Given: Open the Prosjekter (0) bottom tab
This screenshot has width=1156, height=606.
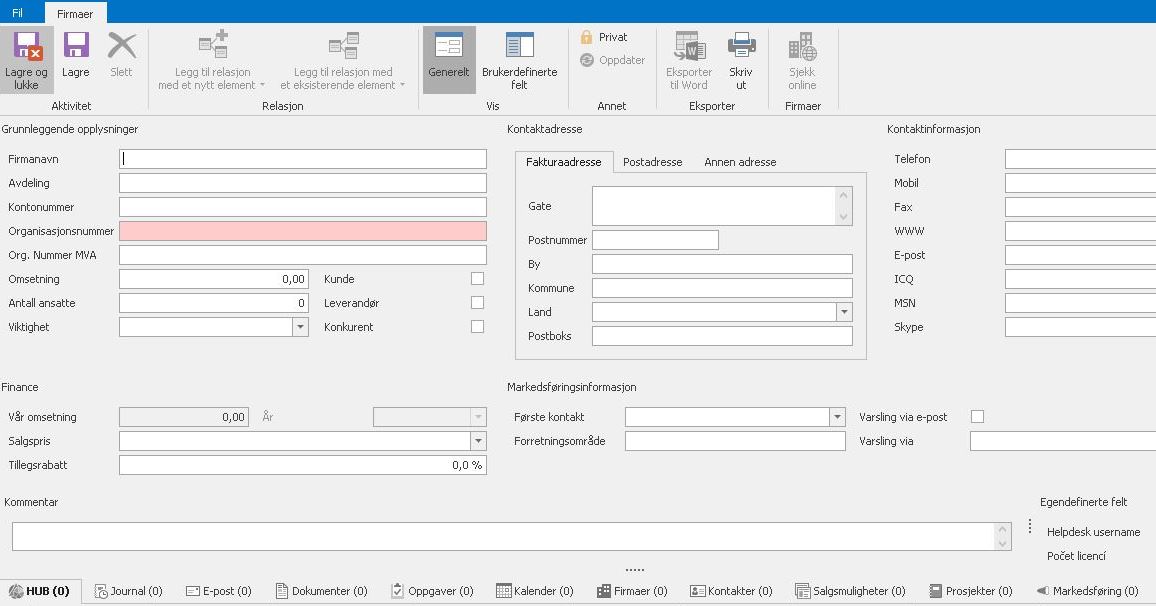Looking at the screenshot, I should click(x=971, y=591).
